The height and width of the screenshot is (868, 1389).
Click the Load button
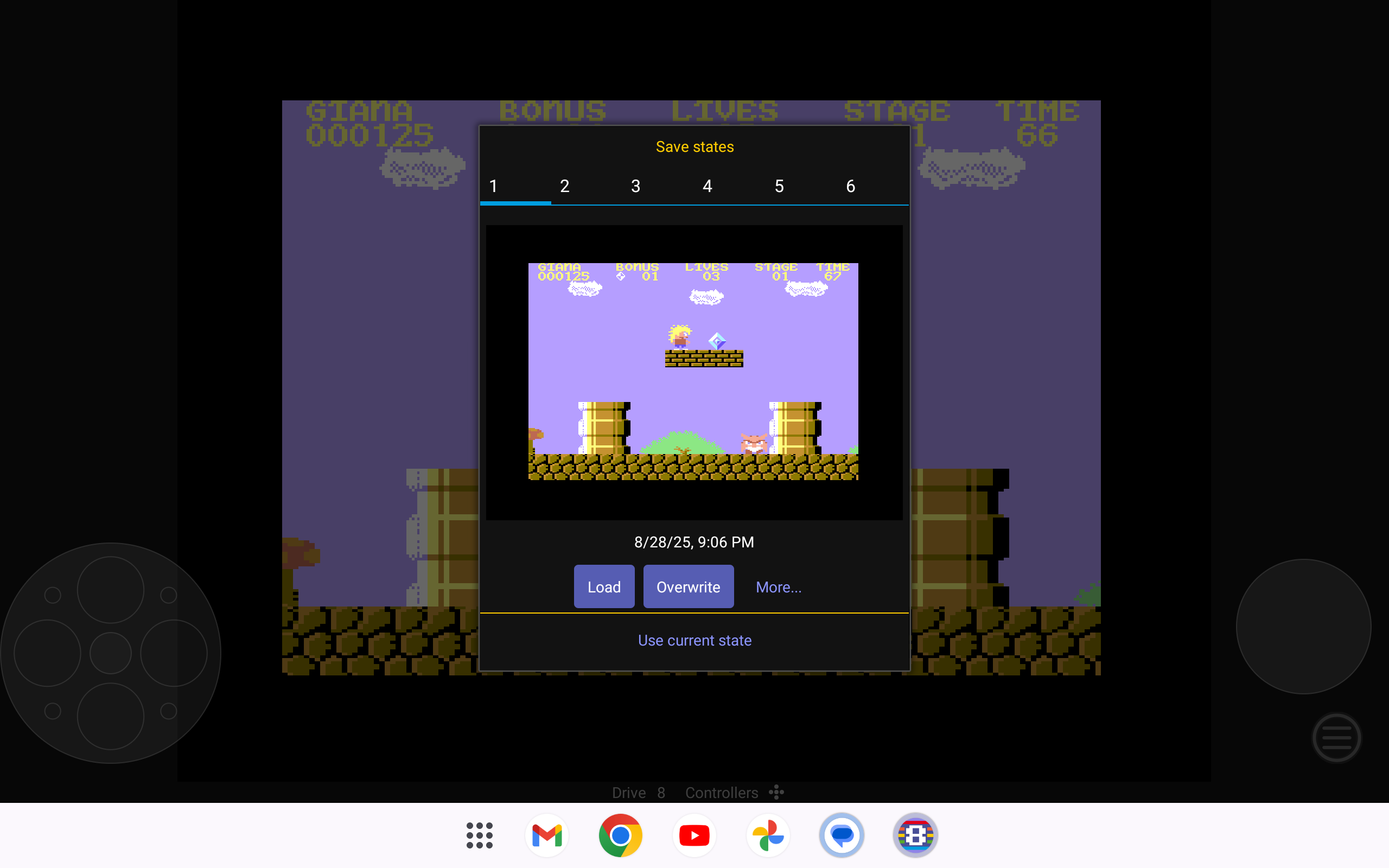604,586
